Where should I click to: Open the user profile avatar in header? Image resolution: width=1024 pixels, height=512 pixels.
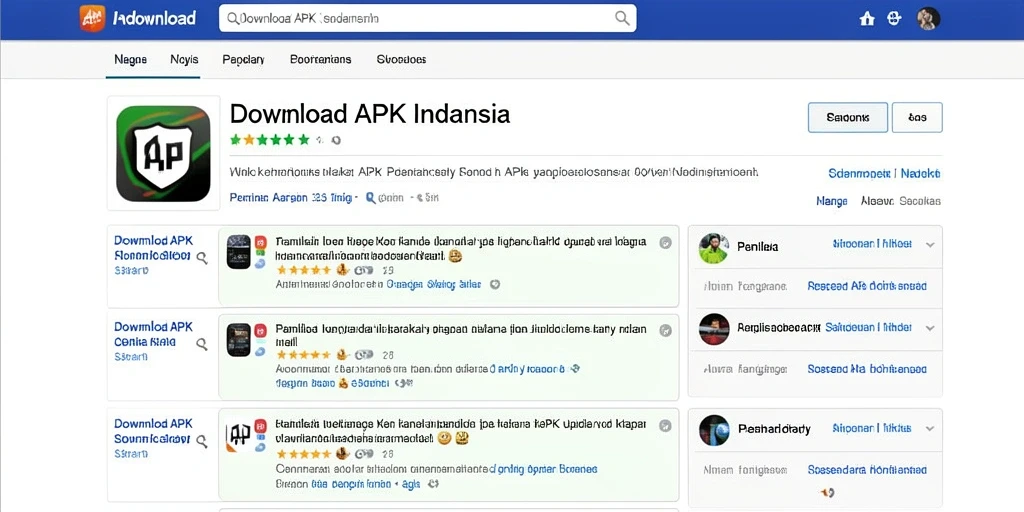[928, 19]
